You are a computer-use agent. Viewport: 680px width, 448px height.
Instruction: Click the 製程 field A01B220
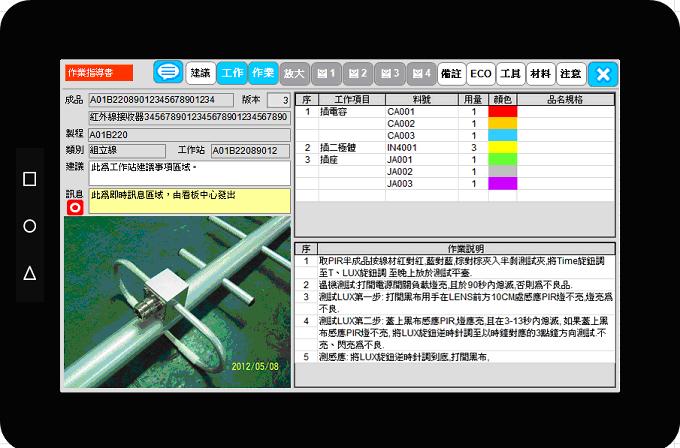point(190,134)
